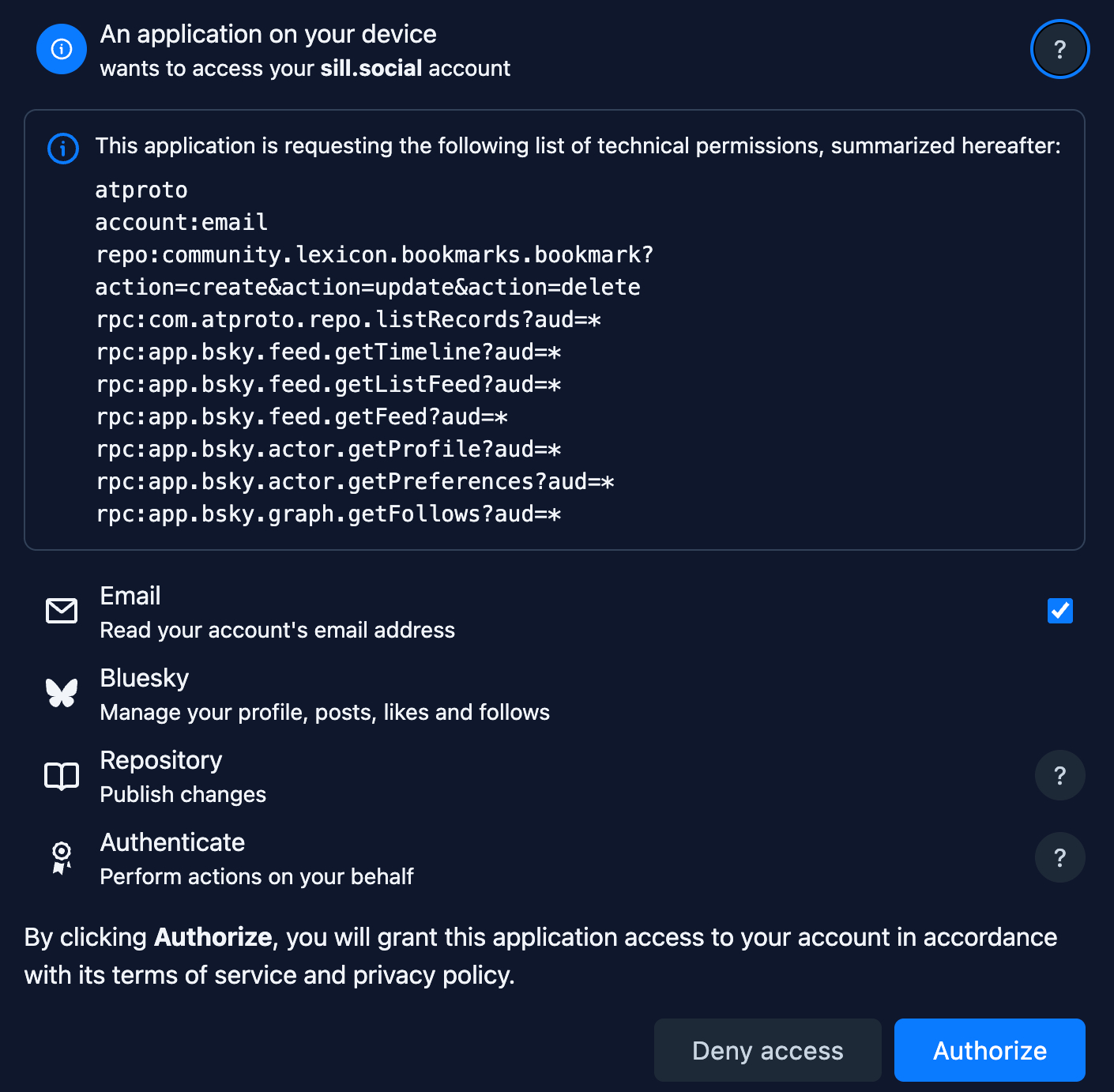Screen dimensions: 1114x1092
Task: Click the Authenticate permission title
Action: pyautogui.click(x=172, y=842)
